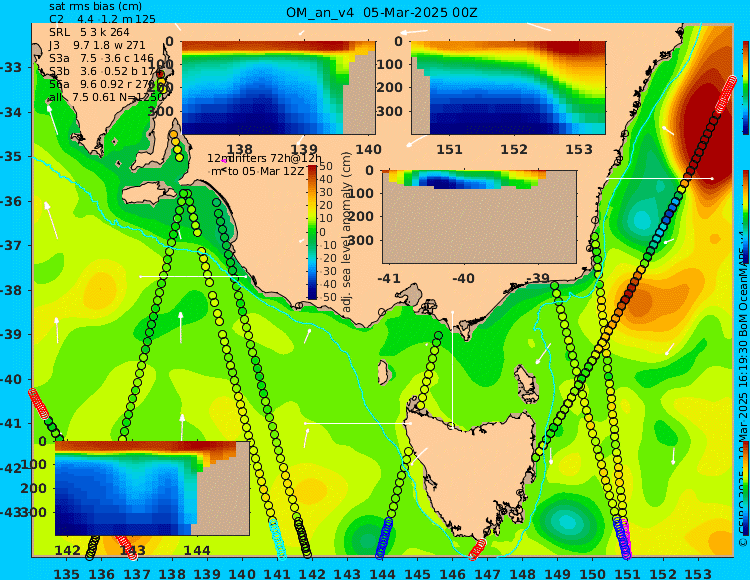
Task: Click the cyan track circles near longitude 141
Action: (x=277, y=538)
